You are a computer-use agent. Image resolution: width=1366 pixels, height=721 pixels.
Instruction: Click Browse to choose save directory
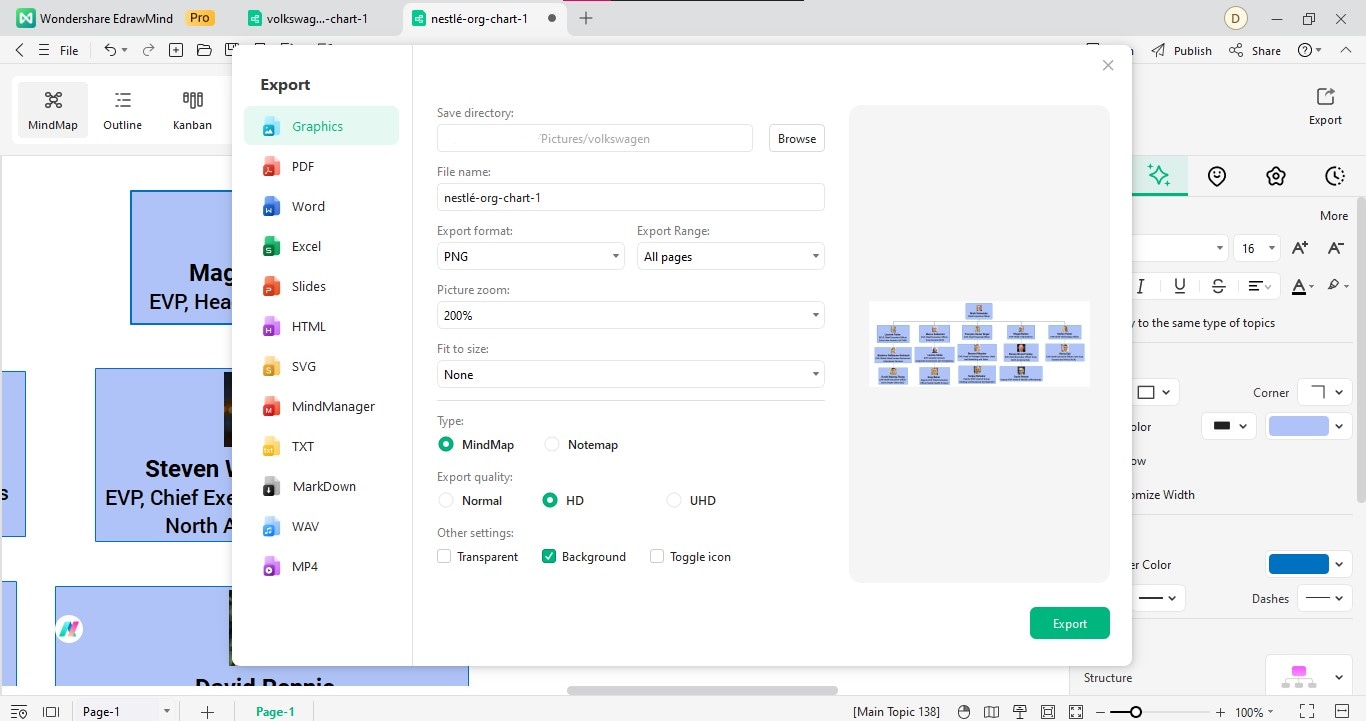coord(797,138)
